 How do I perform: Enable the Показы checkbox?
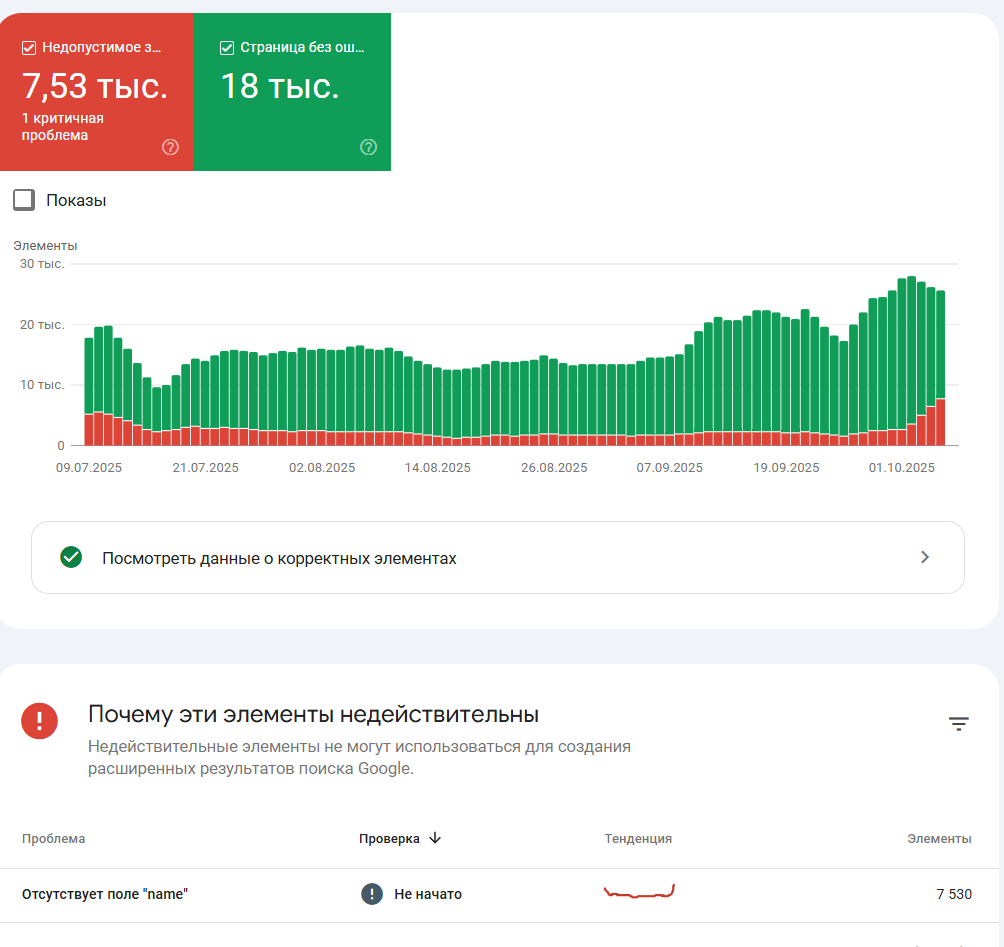24,200
